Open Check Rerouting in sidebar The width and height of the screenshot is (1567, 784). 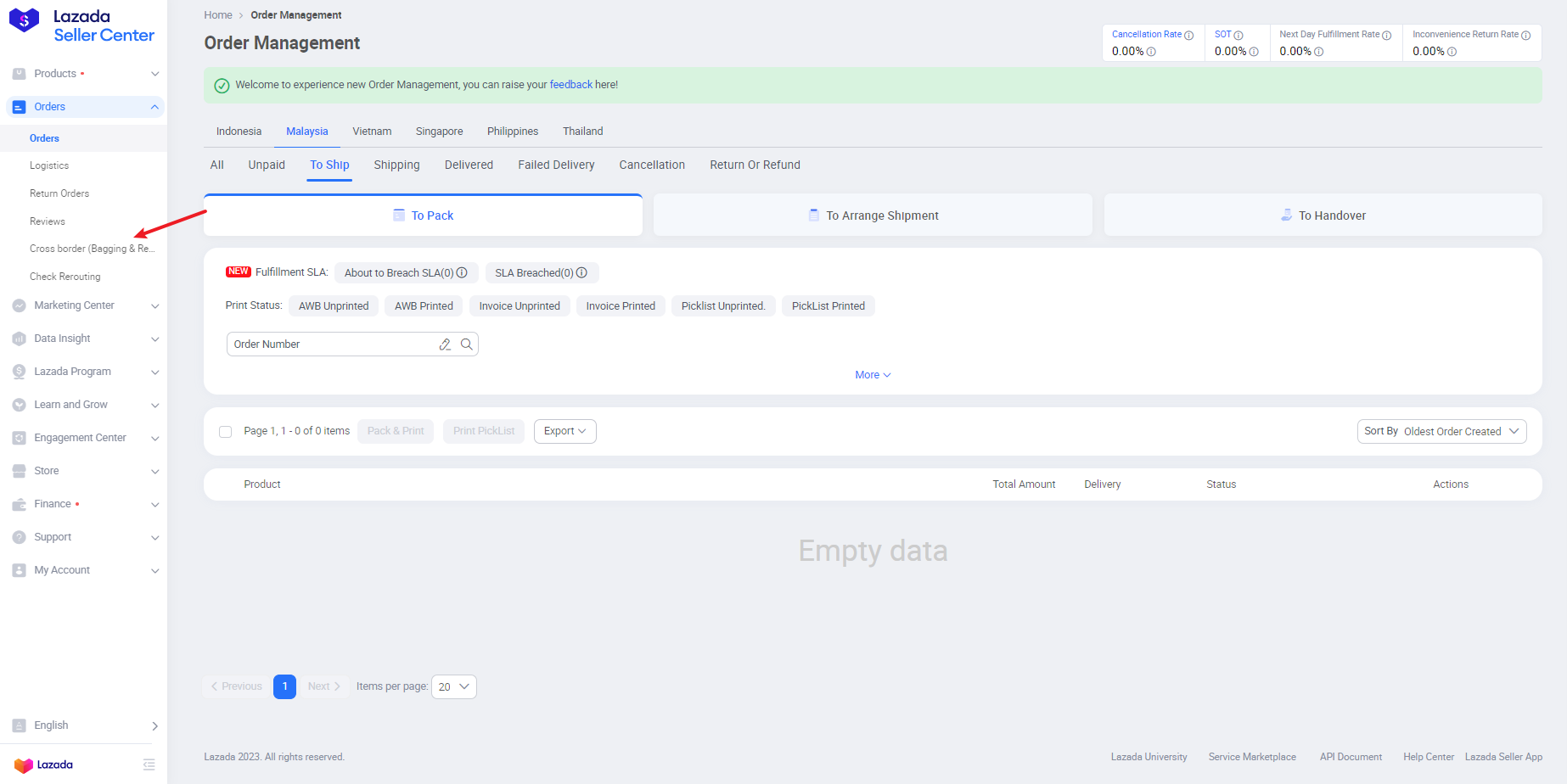pyautogui.click(x=65, y=277)
